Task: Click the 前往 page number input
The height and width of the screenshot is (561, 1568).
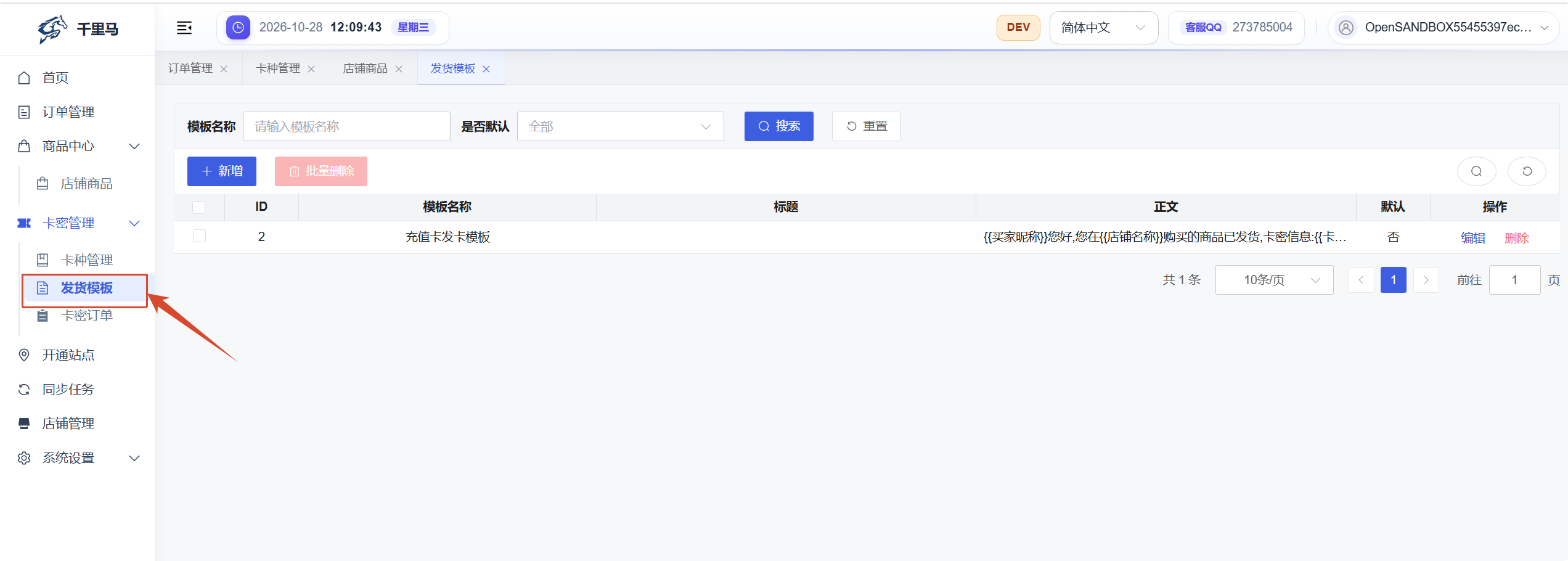Action: click(x=1514, y=280)
